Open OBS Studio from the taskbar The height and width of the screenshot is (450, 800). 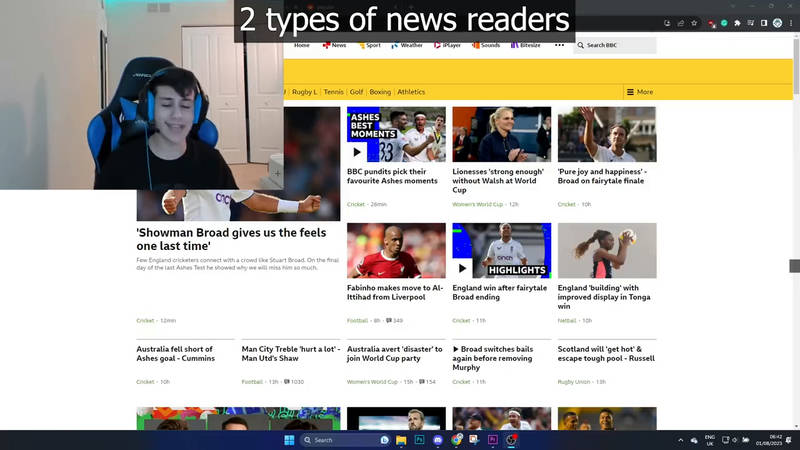point(511,440)
